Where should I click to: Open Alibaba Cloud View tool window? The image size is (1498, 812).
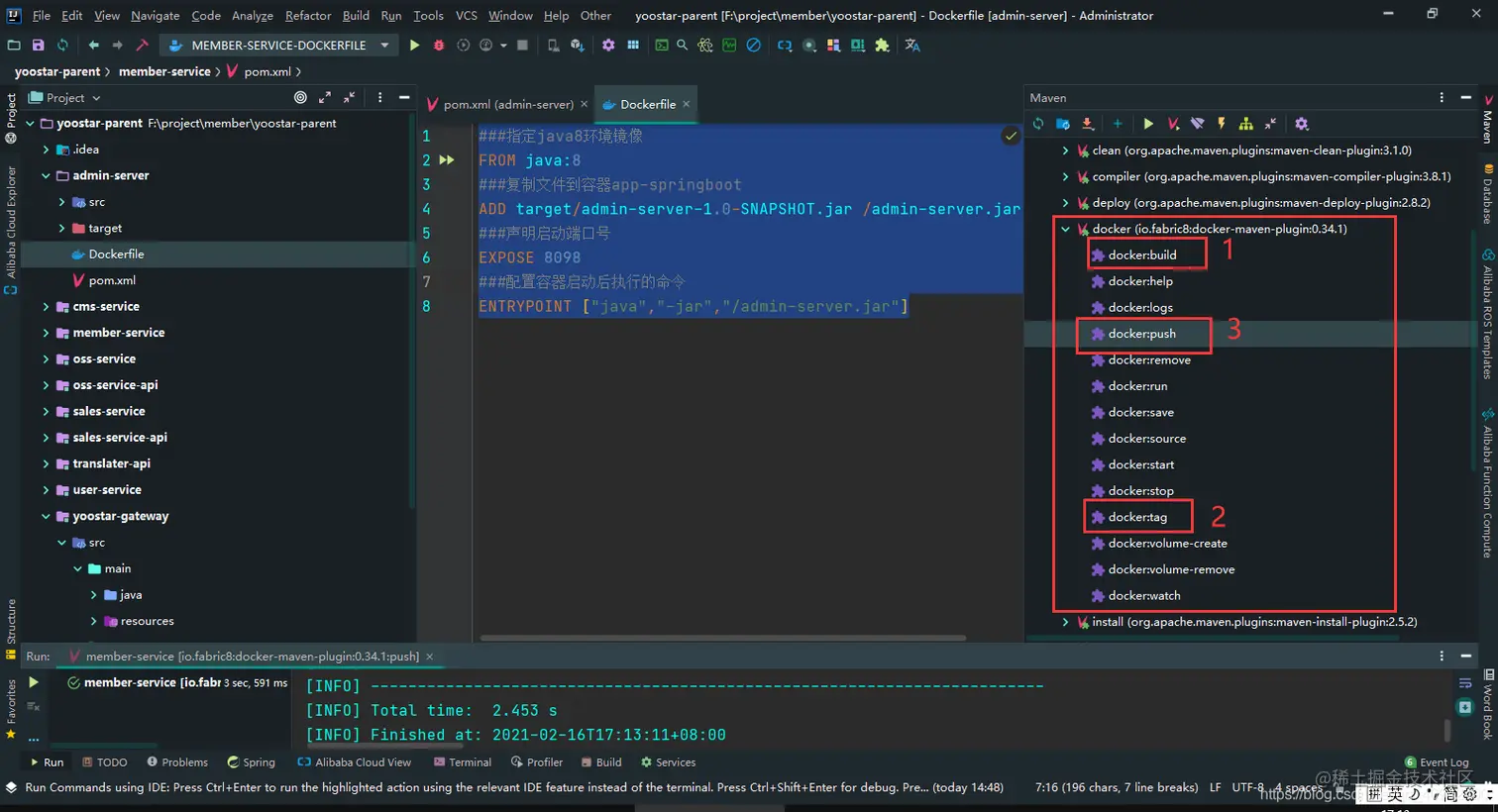point(355,761)
